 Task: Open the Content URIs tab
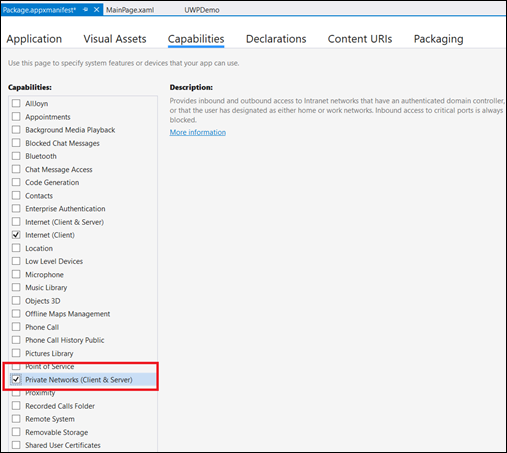click(360, 39)
